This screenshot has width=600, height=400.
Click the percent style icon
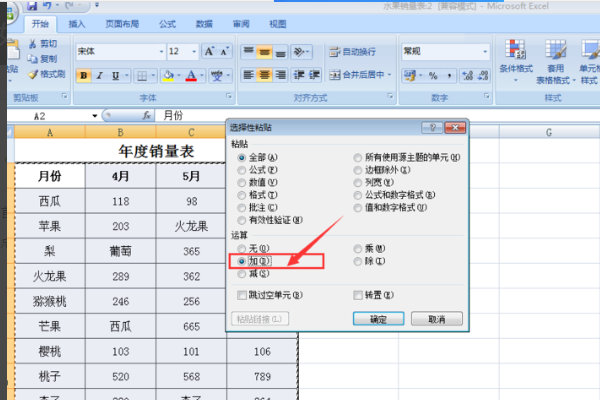point(433,75)
